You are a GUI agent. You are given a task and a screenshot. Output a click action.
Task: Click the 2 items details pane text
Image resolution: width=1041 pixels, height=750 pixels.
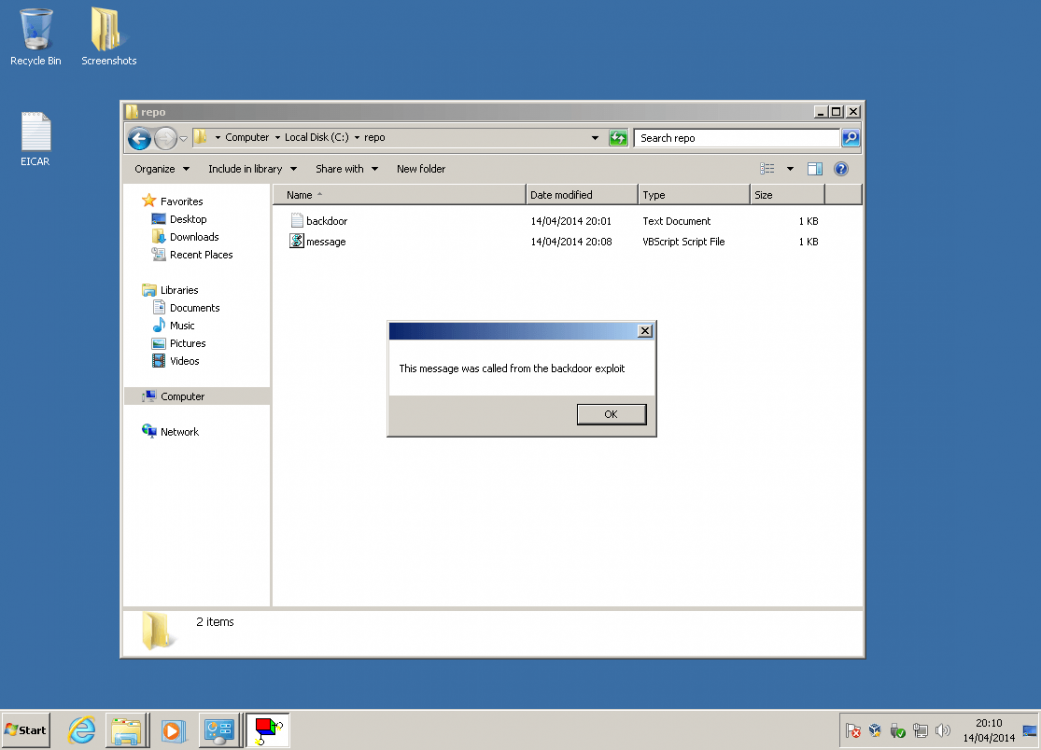coord(215,622)
